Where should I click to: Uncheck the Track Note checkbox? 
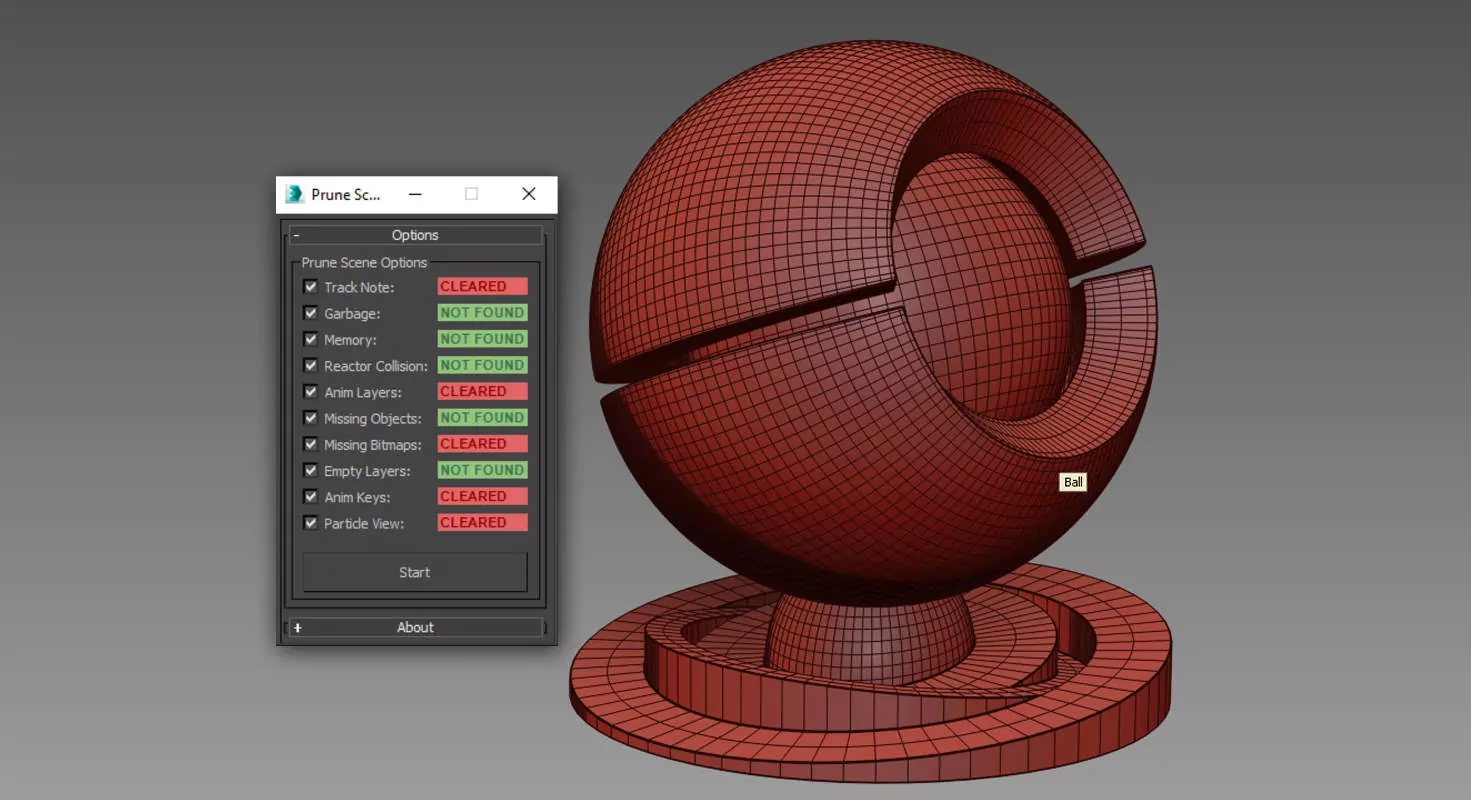(311, 287)
